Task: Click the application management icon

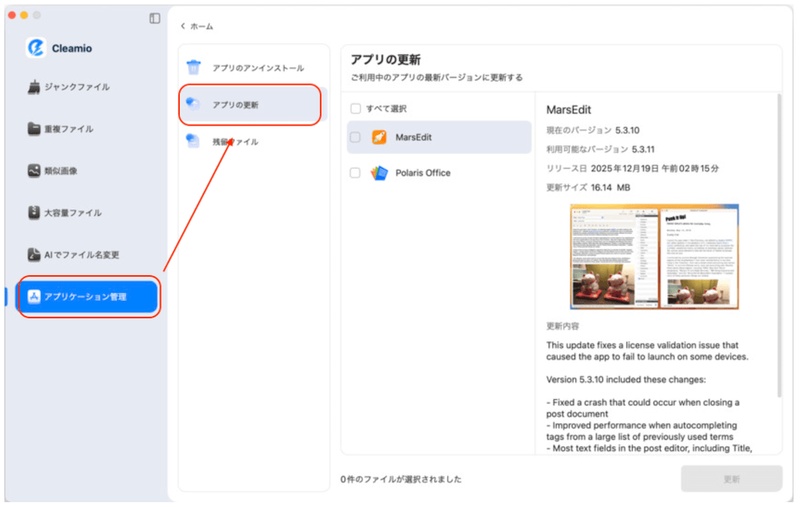Action: 34,296
